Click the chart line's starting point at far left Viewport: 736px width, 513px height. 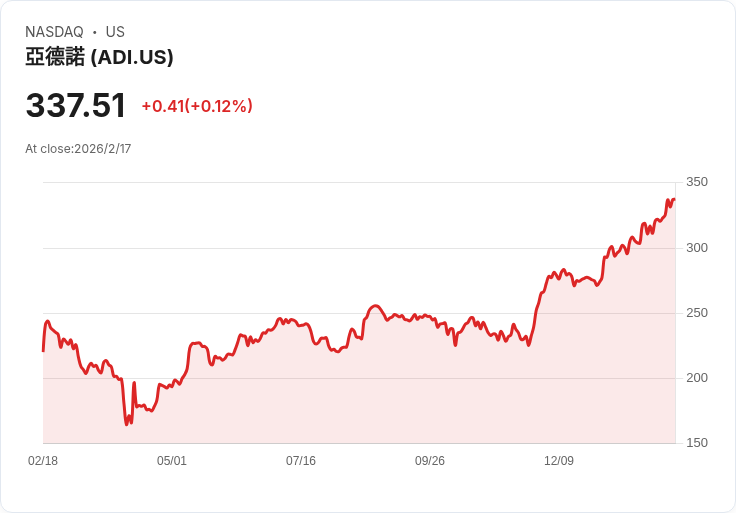click(x=43, y=350)
